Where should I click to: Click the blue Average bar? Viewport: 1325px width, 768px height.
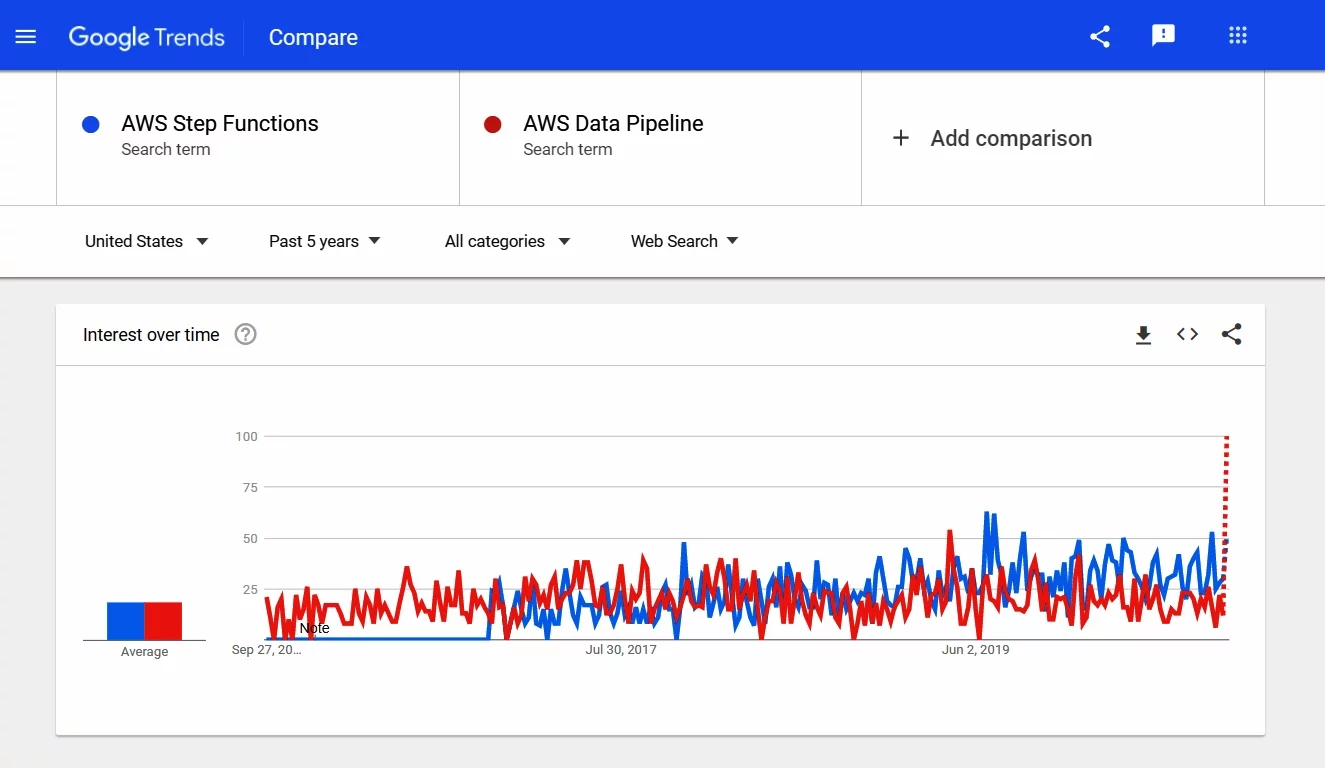[126, 621]
